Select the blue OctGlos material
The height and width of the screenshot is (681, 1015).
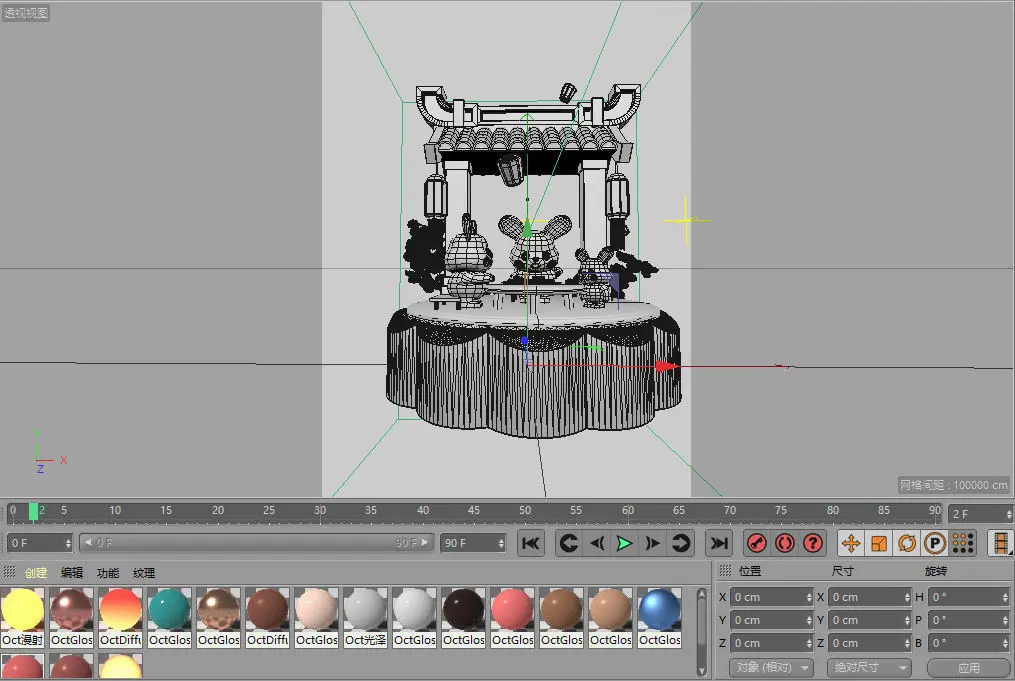[660, 617]
